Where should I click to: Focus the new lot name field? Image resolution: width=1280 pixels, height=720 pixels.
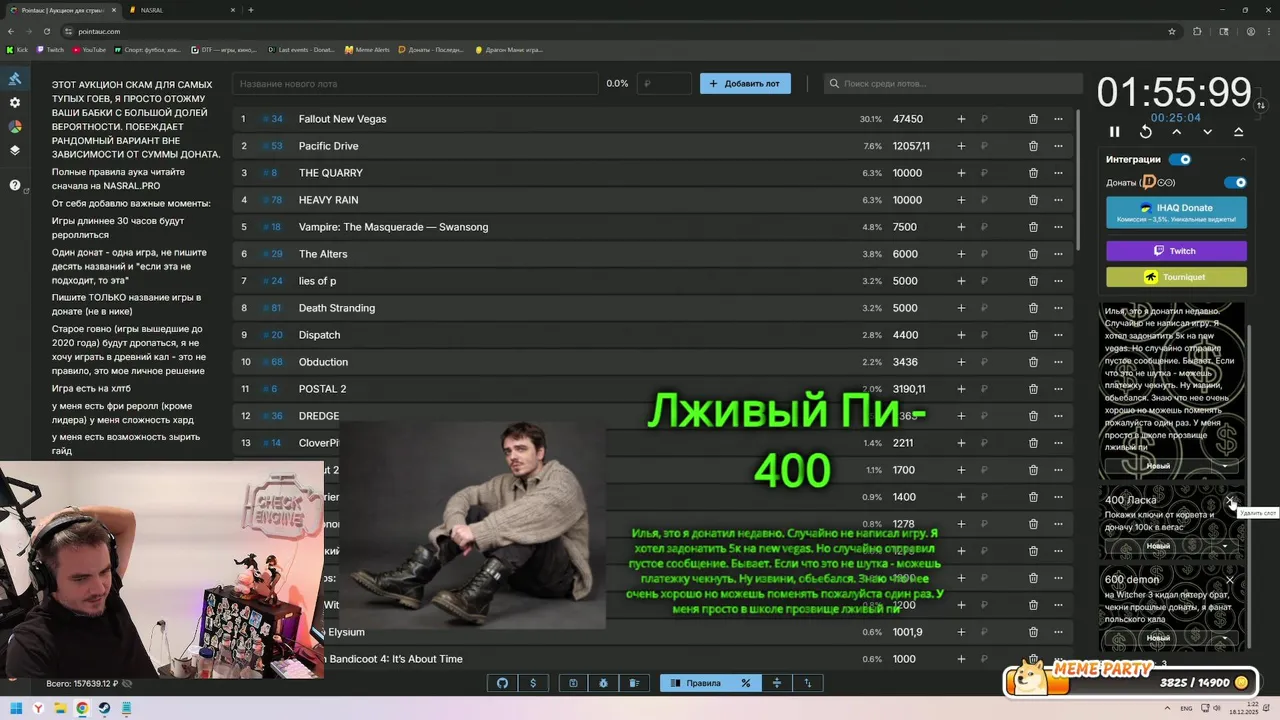415,84
